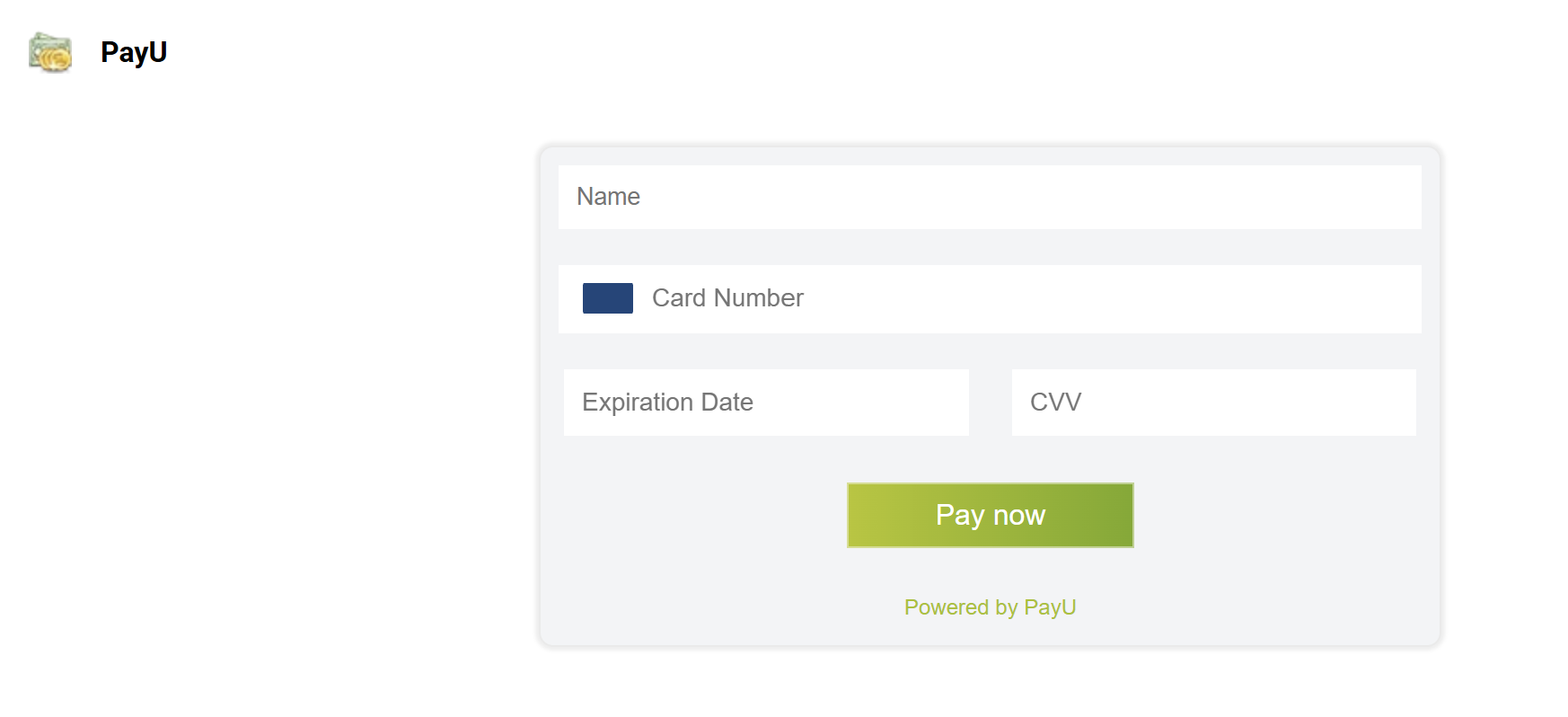Click the PayU money logo icon
The width and height of the screenshot is (1568, 717).
[50, 52]
